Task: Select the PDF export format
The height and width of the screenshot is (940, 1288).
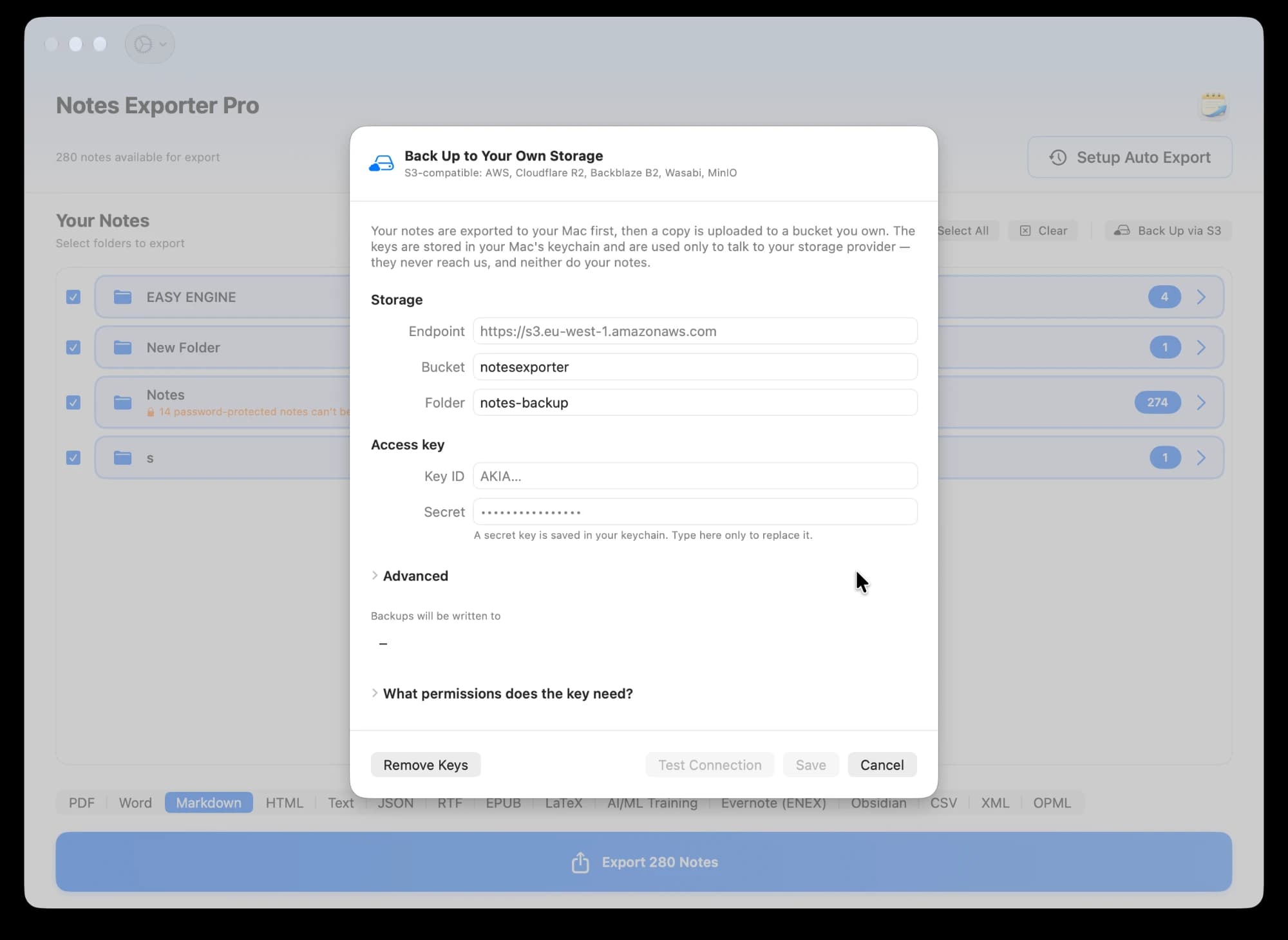Action: coord(82,803)
